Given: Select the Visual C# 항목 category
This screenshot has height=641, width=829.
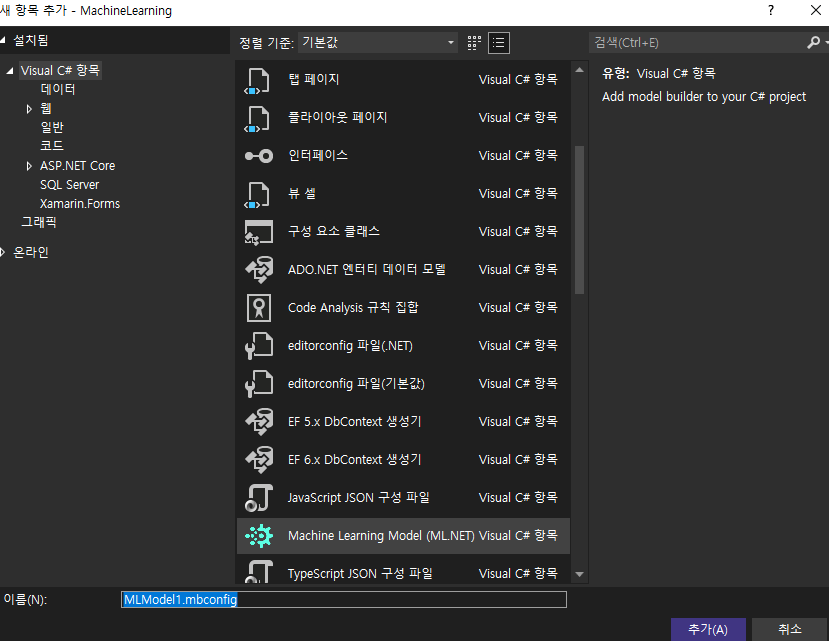Looking at the screenshot, I should pyautogui.click(x=60, y=70).
